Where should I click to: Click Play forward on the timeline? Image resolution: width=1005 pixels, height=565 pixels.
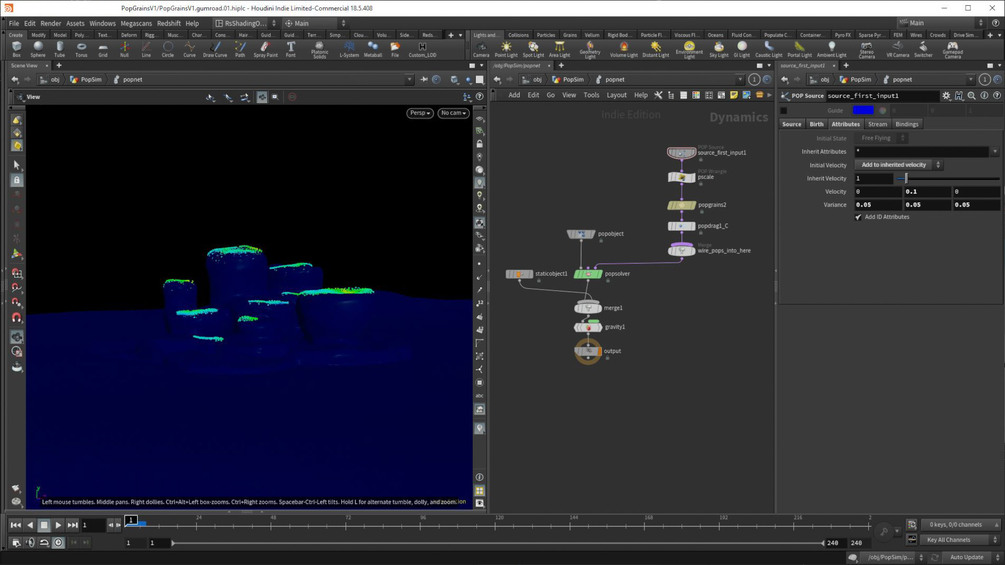[x=58, y=525]
